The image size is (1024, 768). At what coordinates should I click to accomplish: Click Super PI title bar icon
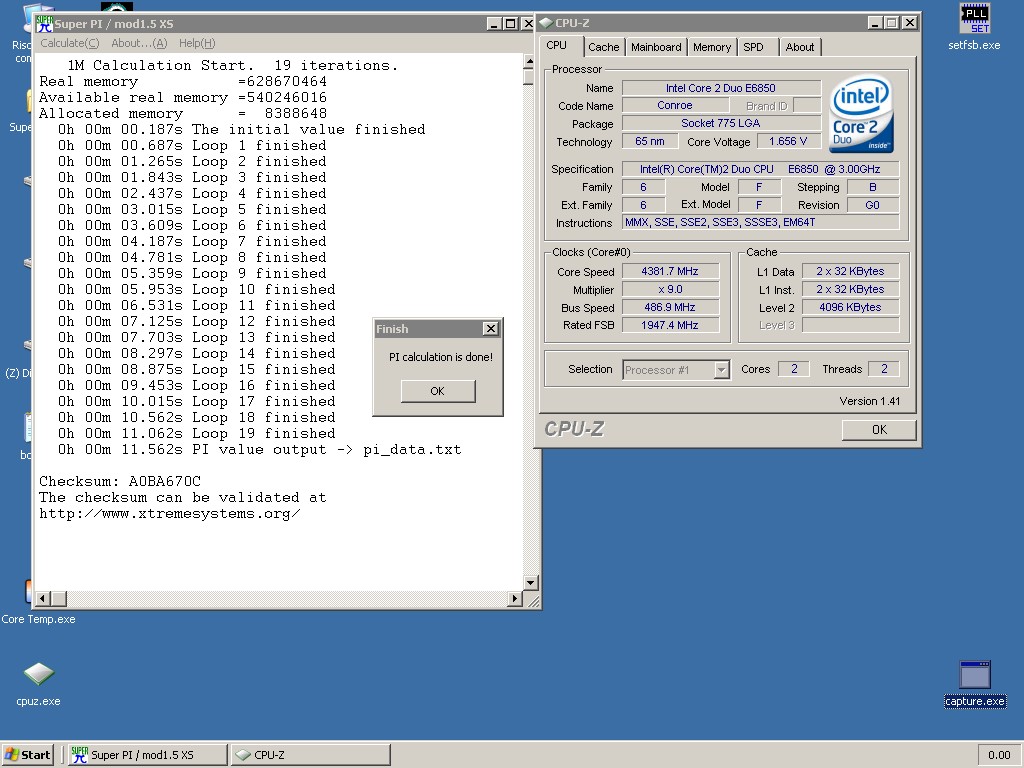44,24
